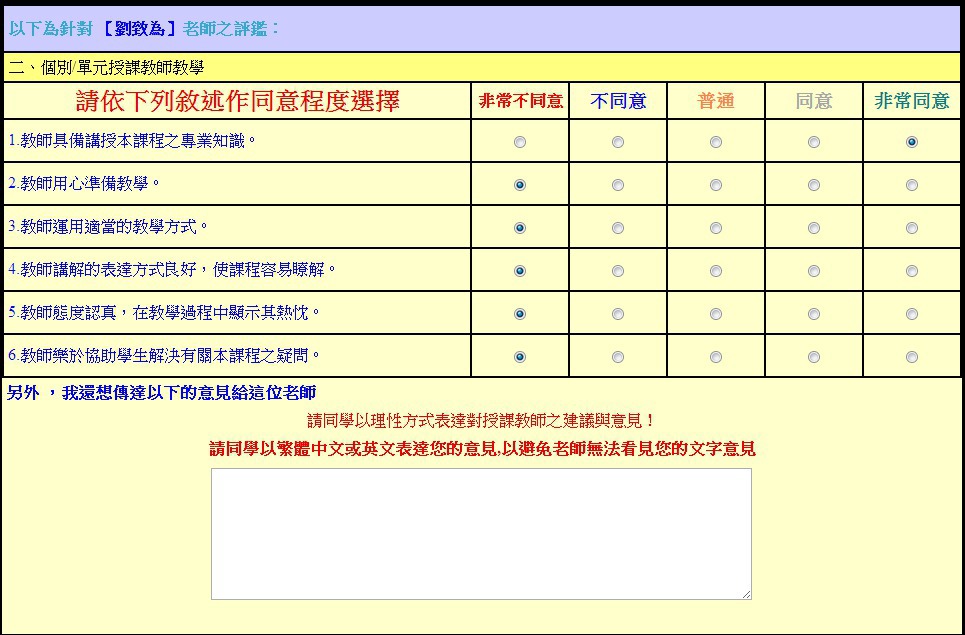Pick 同意 for question 2 用心準備教學

coord(814,185)
